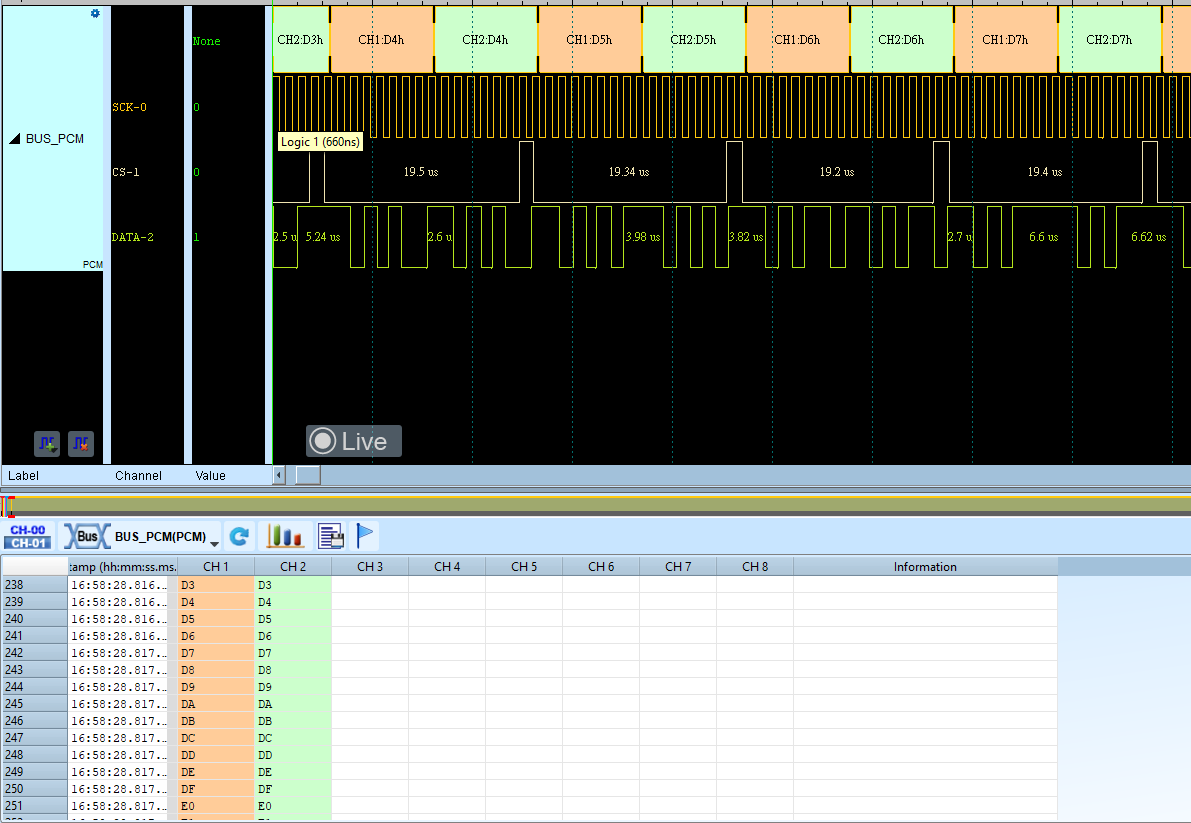
Task: Select the SCK-0 signal label
Action: coord(129,107)
